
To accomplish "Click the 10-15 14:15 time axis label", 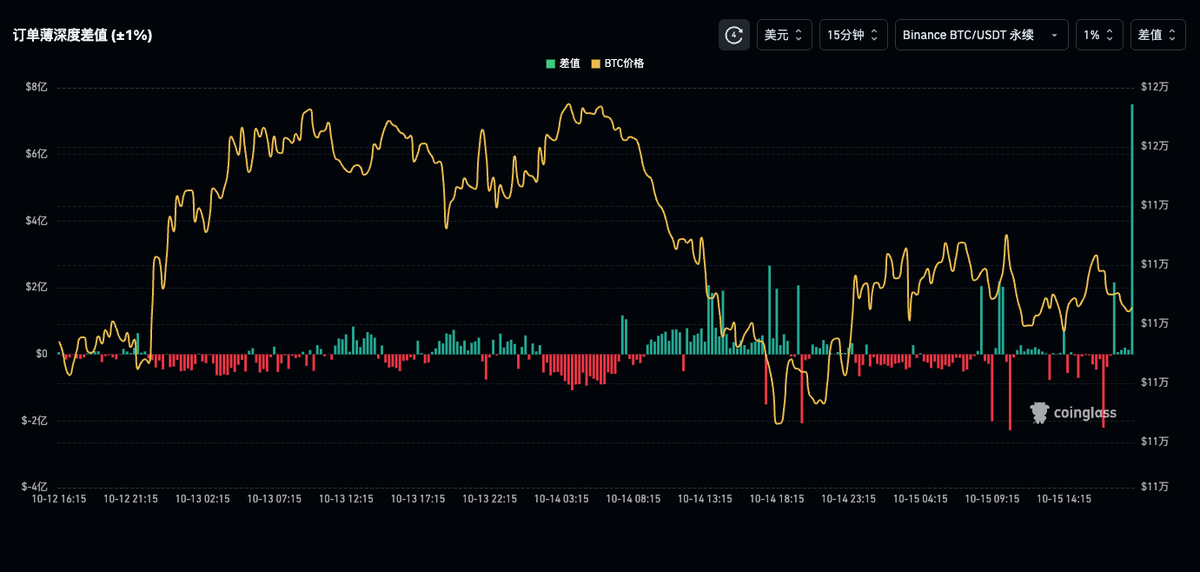I will point(1064,498).
